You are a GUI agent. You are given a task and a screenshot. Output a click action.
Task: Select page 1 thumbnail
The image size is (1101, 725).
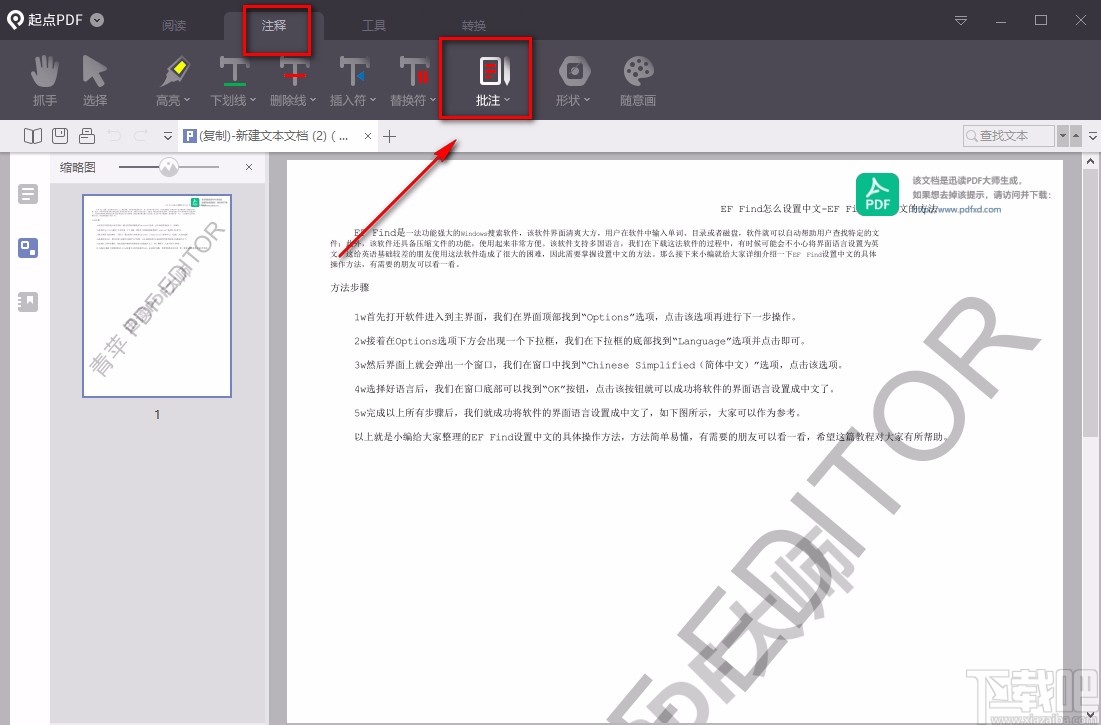(157, 295)
